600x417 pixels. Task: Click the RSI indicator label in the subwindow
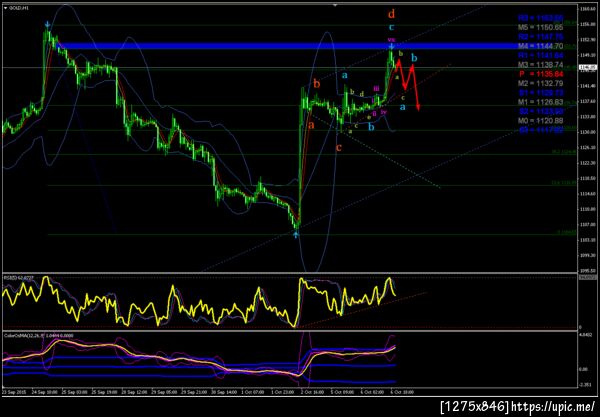pyautogui.click(x=18, y=277)
